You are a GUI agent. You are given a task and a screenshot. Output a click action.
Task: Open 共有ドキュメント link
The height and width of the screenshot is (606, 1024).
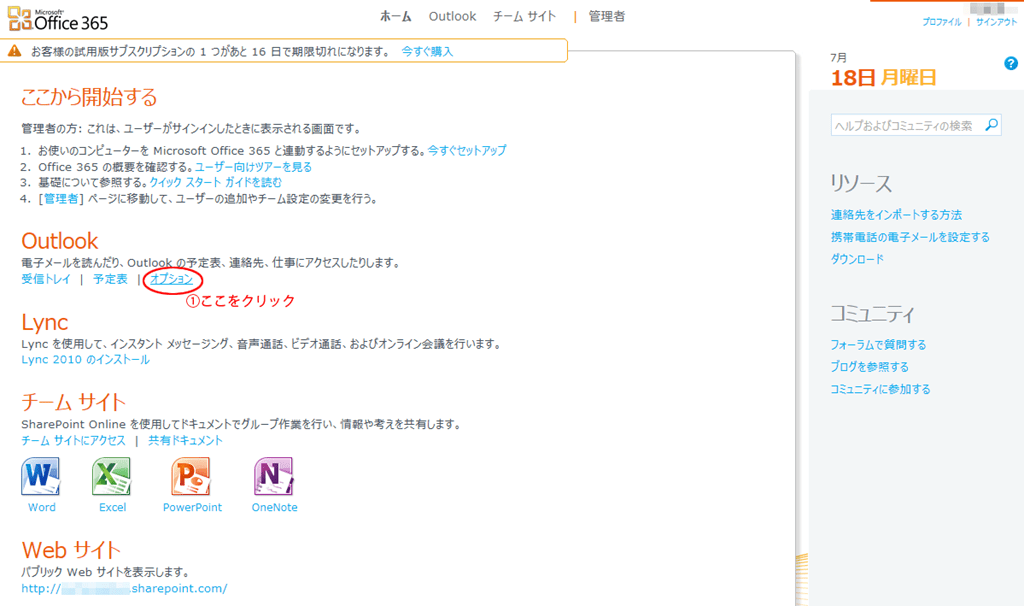(185, 440)
